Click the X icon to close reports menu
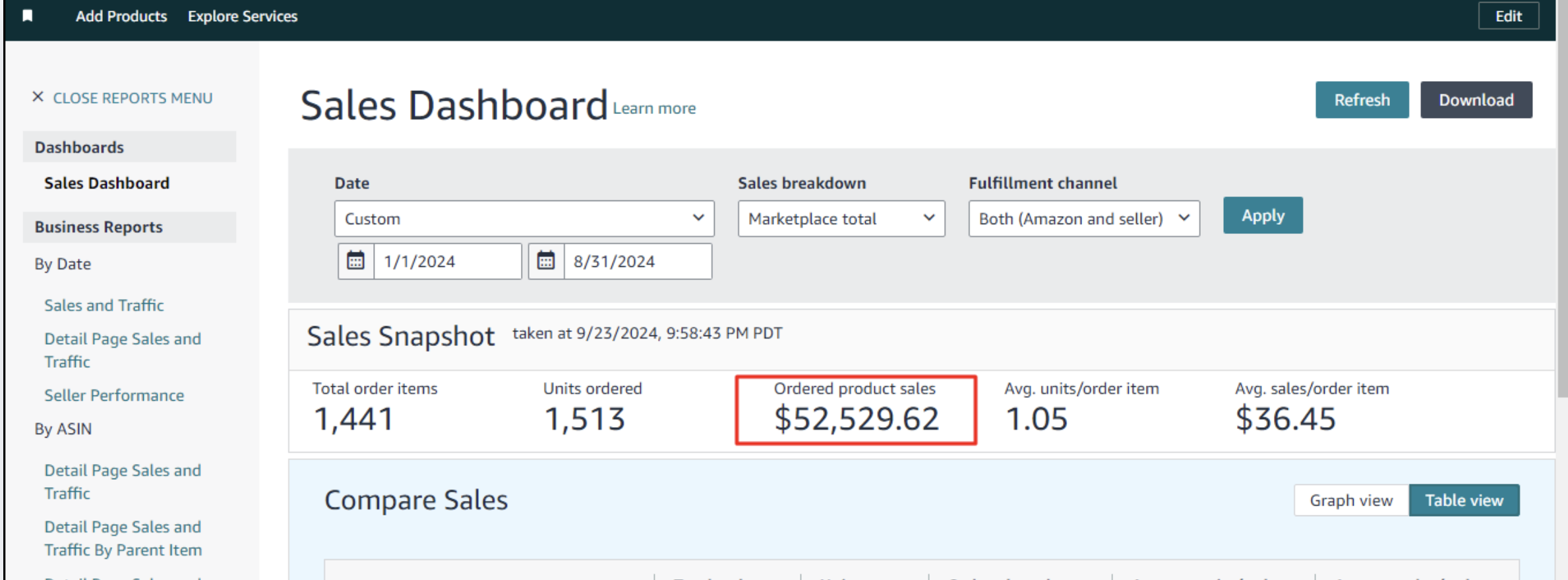Image resolution: width=1568 pixels, height=580 pixels. coord(38,98)
